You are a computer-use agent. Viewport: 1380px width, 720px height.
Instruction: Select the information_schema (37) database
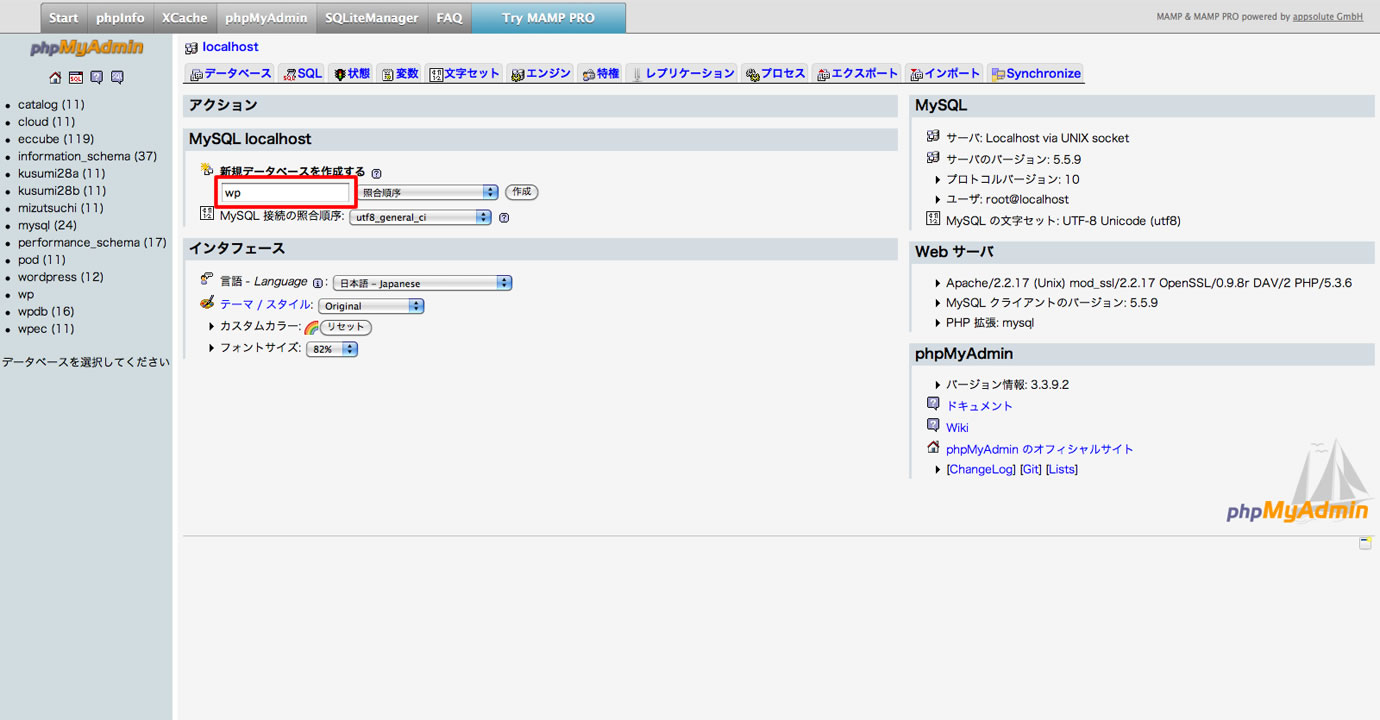pyautogui.click(x=87, y=156)
